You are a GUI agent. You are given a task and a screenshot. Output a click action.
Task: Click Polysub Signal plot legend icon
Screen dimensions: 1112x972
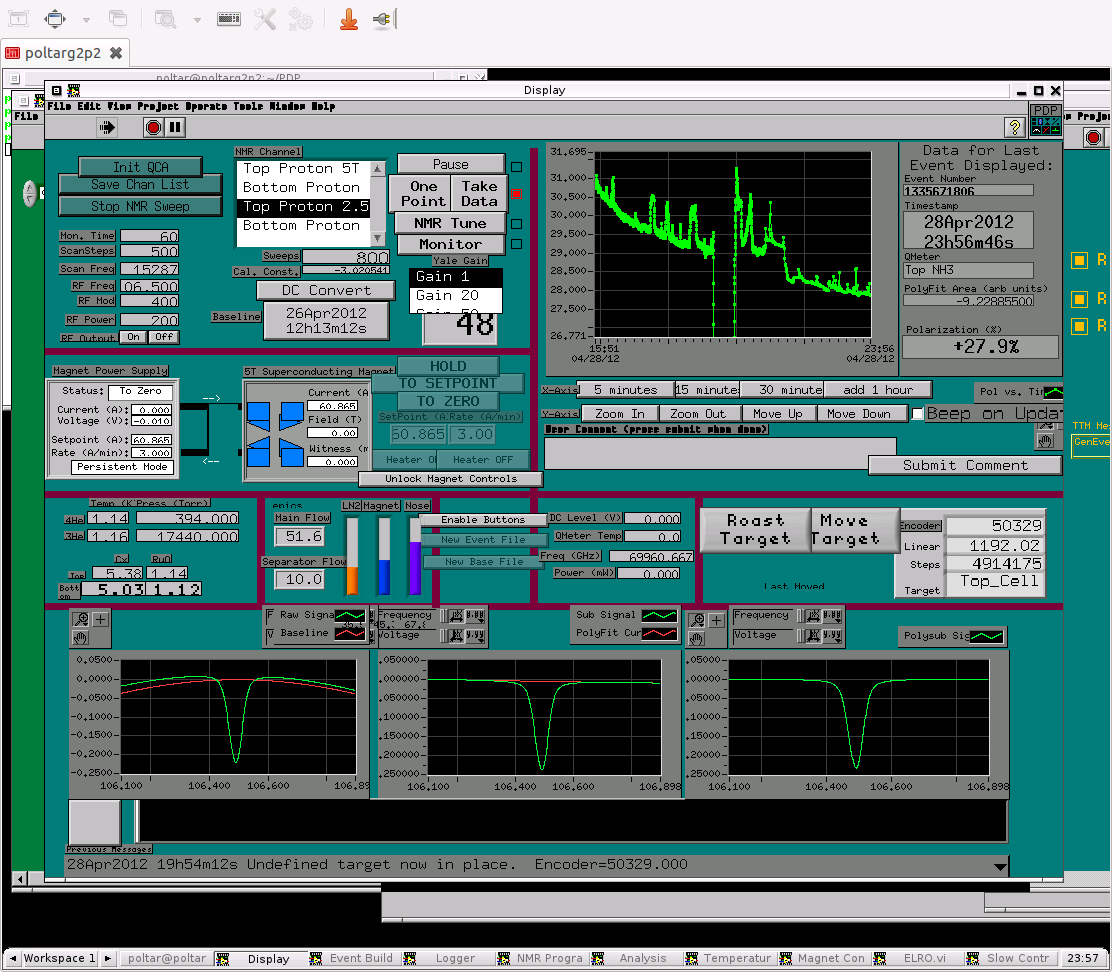click(x=986, y=637)
